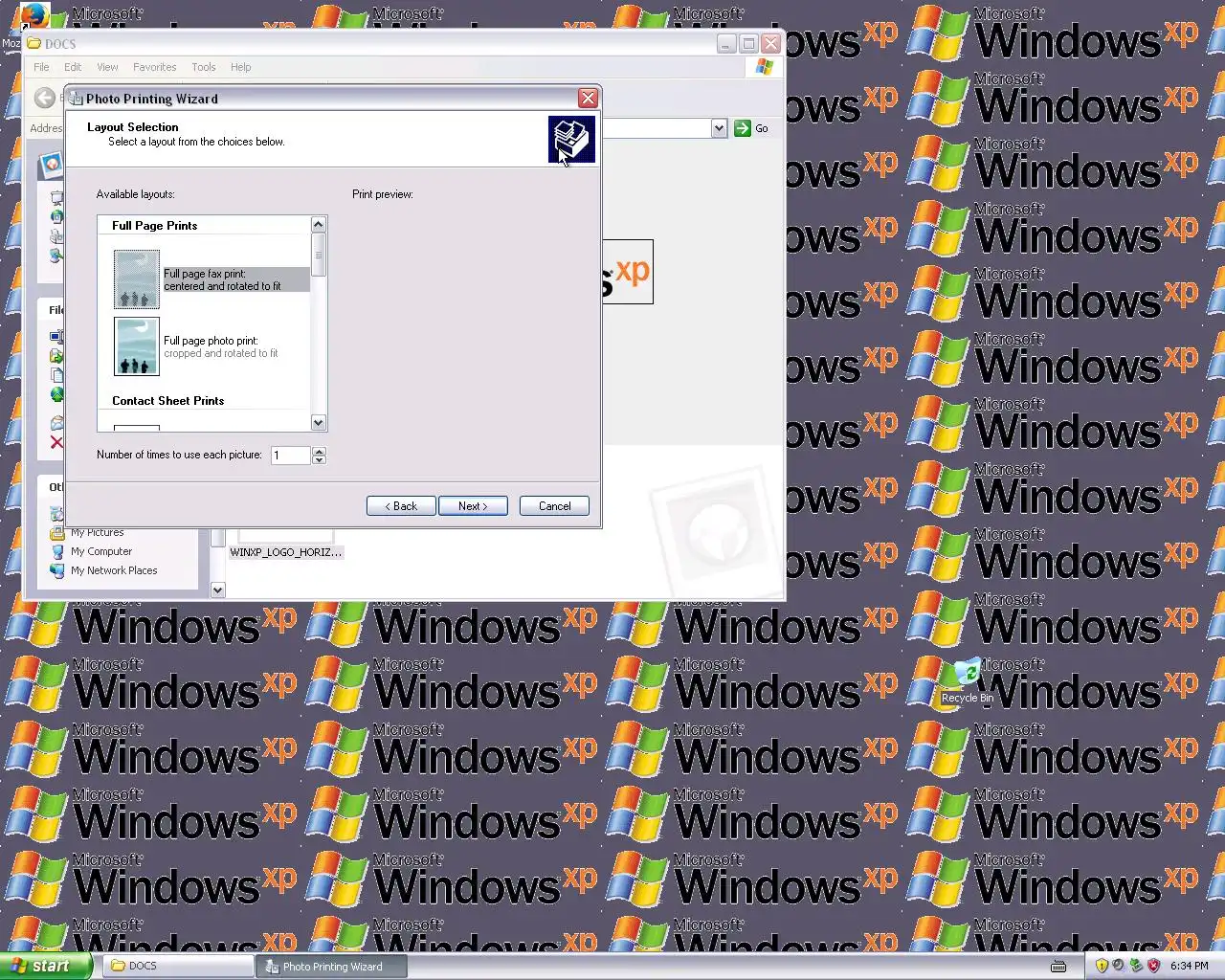Decrease number of times per picture
This screenshot has width=1225, height=980.
pos(320,460)
